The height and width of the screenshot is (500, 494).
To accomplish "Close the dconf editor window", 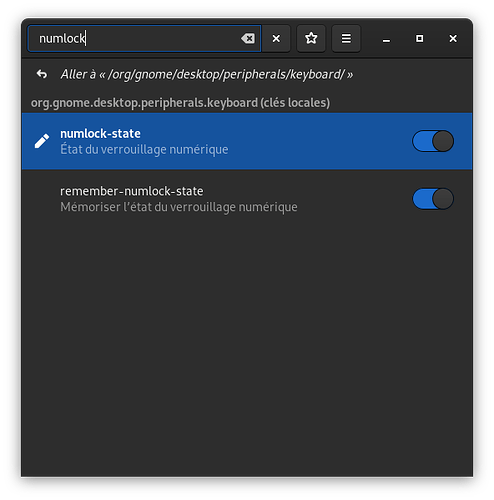I will pyautogui.click(x=453, y=39).
